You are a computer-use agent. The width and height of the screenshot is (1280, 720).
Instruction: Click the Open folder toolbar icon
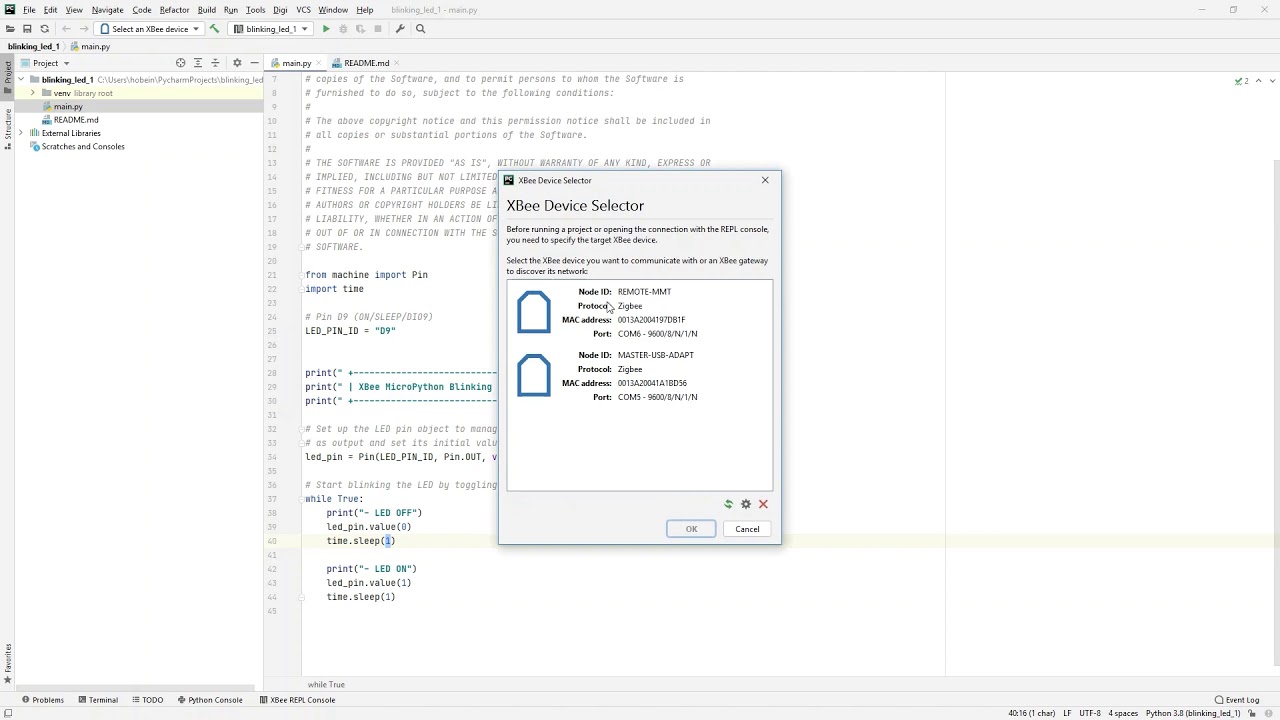(11, 29)
